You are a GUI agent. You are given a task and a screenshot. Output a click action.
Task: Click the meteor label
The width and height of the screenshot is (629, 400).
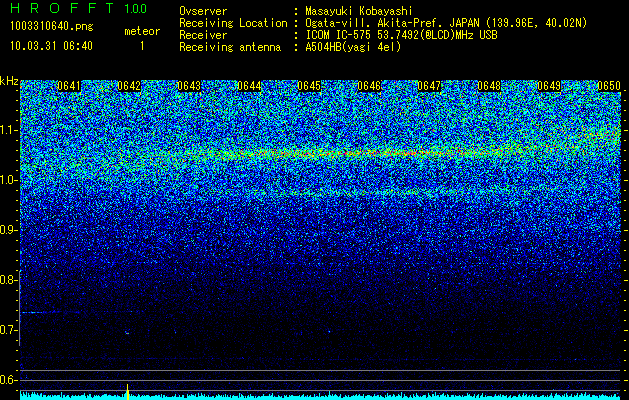click(142, 31)
